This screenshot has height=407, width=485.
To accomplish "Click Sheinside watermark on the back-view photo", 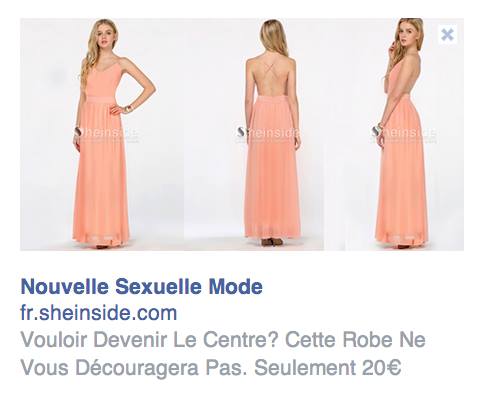I will click(269, 133).
